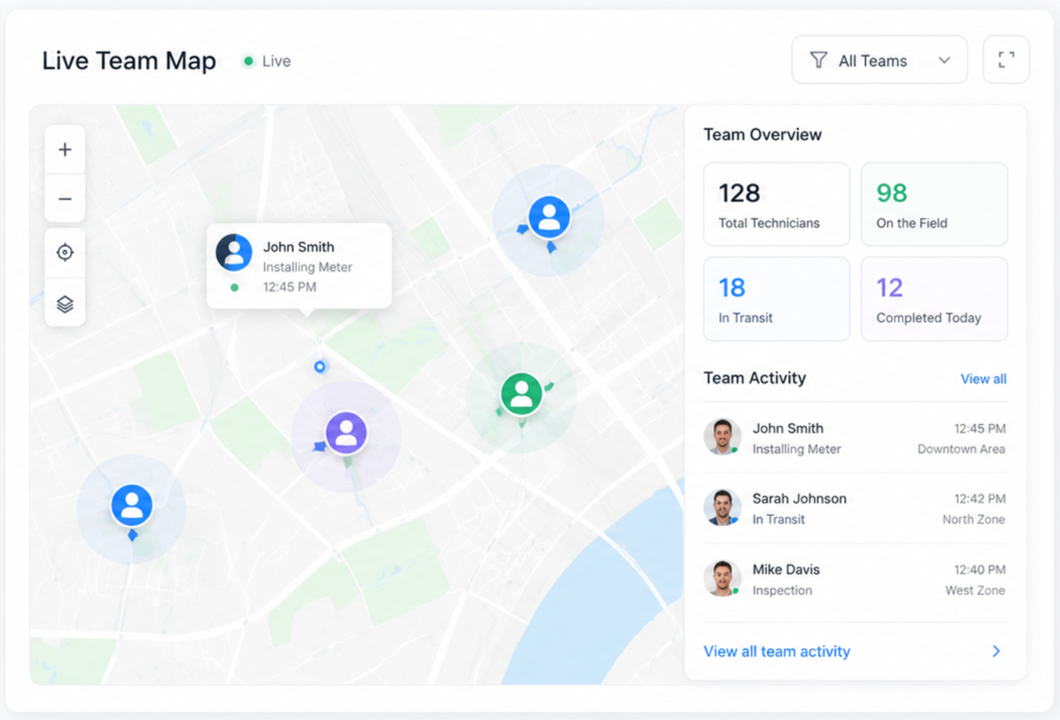Open the In Transit 18 card
1060x720 pixels.
point(776,299)
